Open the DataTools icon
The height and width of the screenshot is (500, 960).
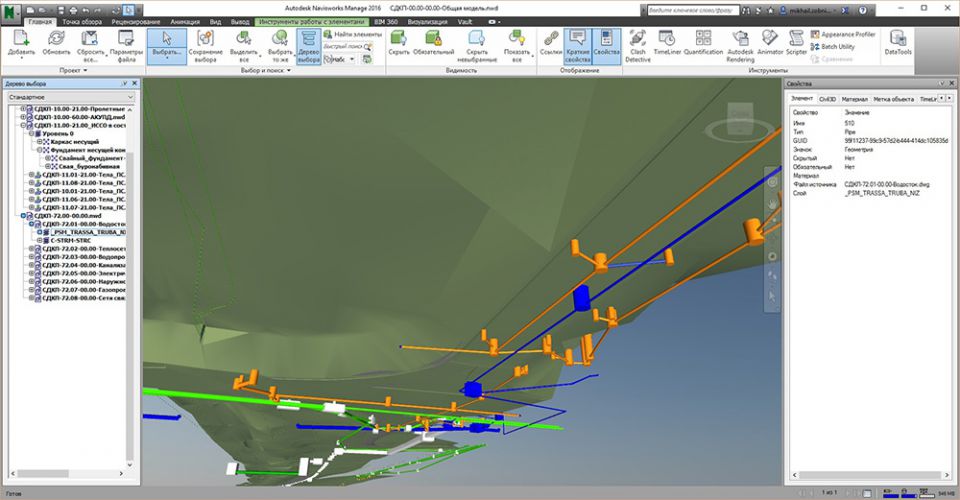click(x=898, y=39)
